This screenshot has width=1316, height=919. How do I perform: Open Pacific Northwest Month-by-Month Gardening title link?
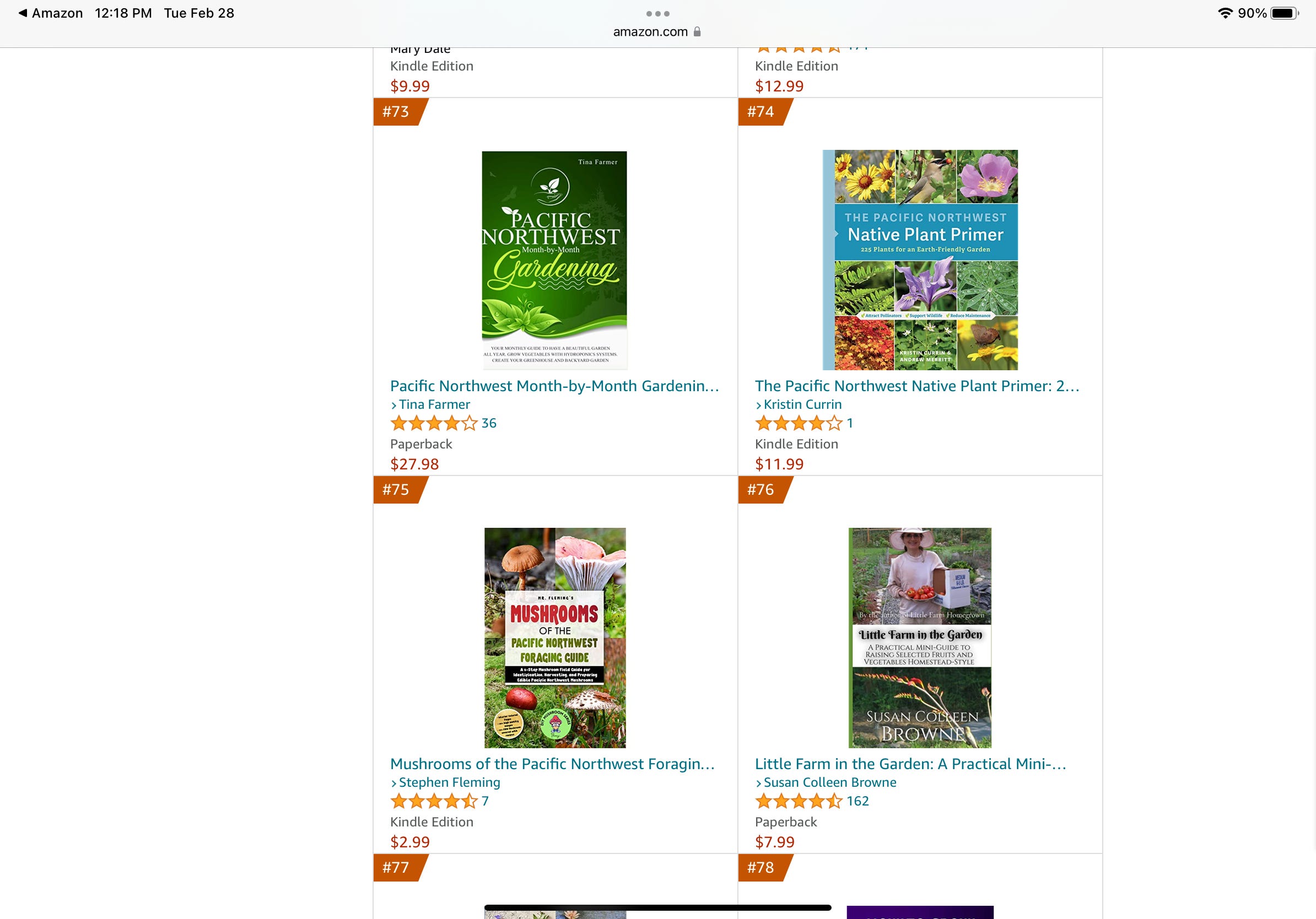tap(554, 386)
